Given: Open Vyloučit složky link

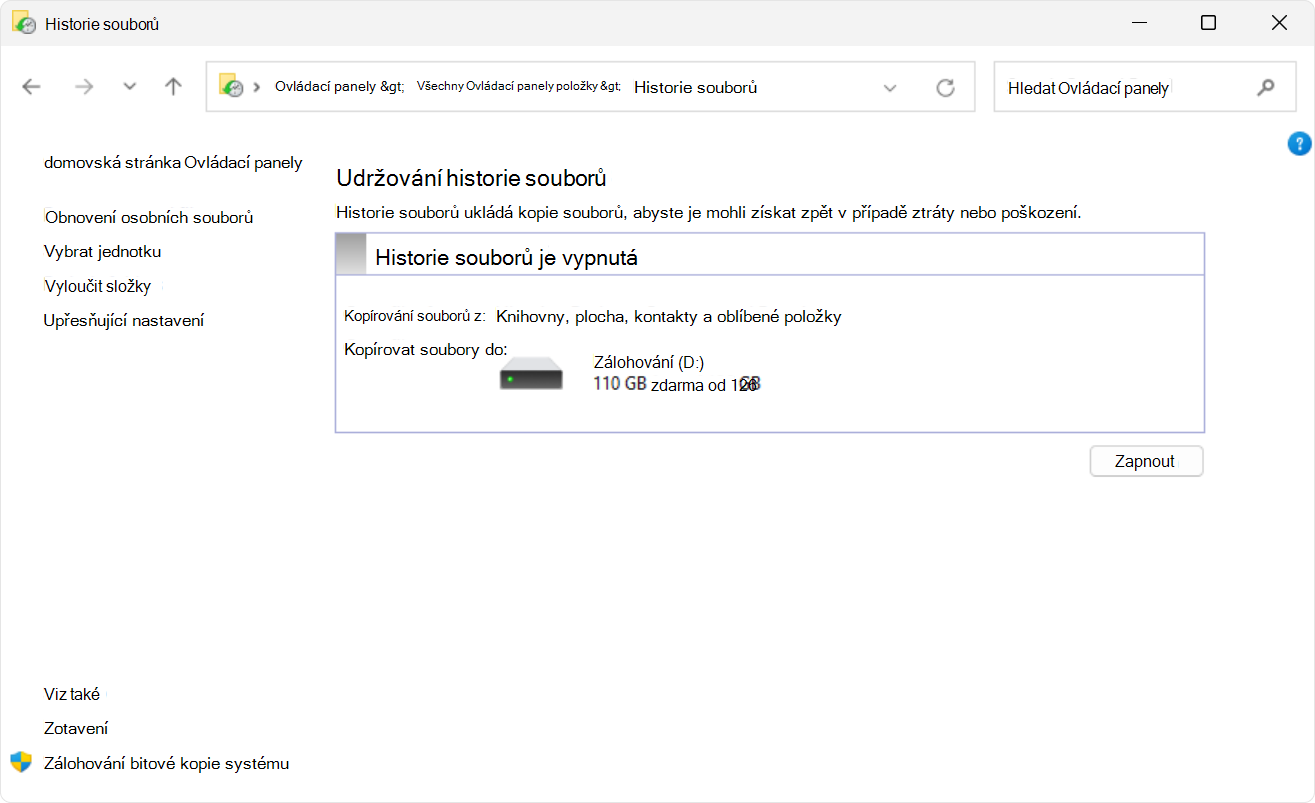Looking at the screenshot, I should [97, 286].
